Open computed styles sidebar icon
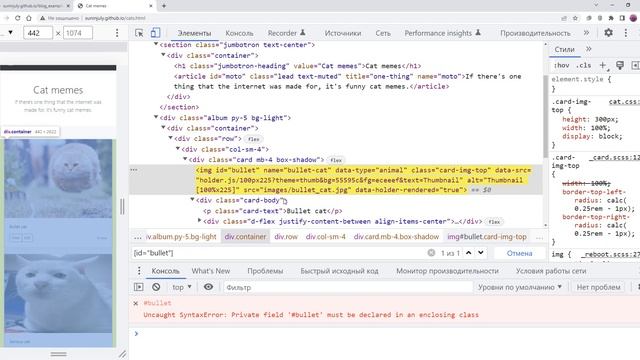Screen dimensions: 640x360 tap(636, 65)
